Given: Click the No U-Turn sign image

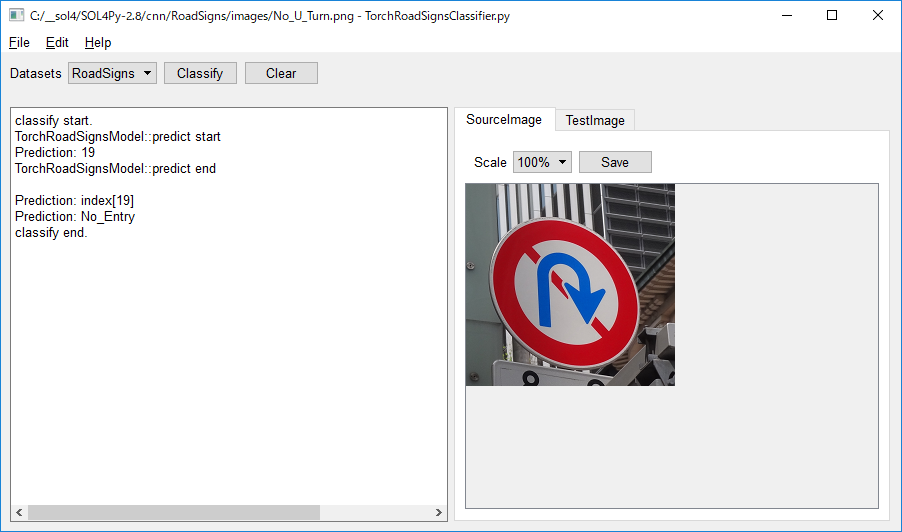Looking at the screenshot, I should [570, 285].
